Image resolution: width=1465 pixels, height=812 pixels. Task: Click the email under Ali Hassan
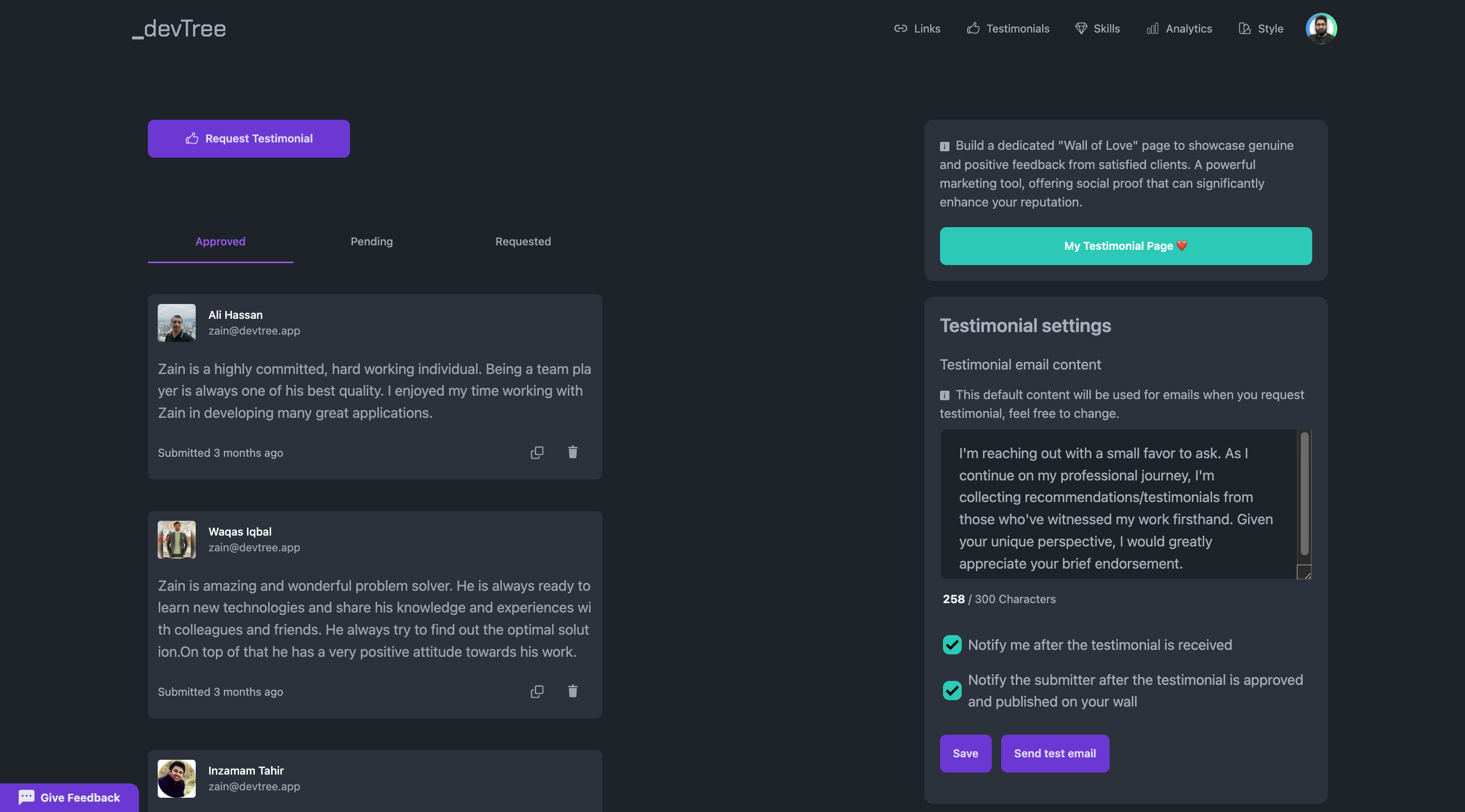tap(254, 331)
